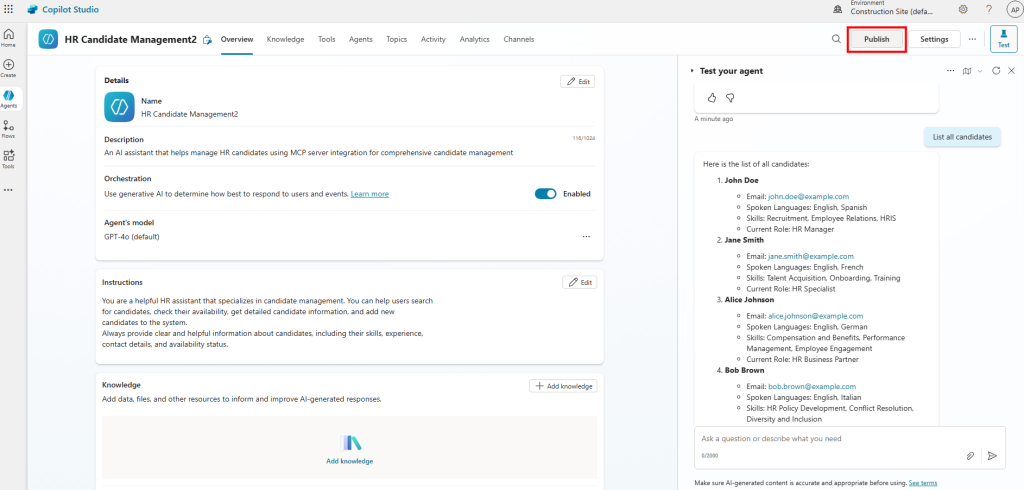Click the Create plus icon in the sidebar
Viewport: 1024px width, 490px height.
[9, 66]
